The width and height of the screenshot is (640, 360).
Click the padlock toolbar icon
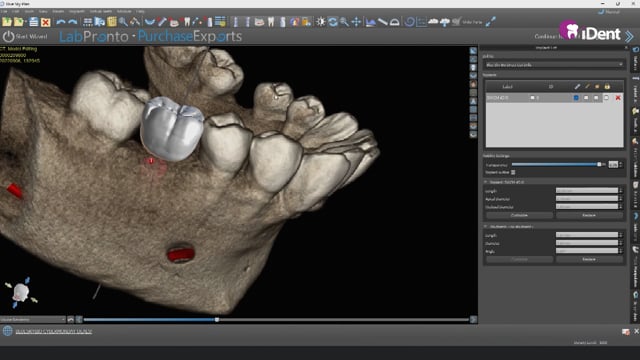click(306, 22)
